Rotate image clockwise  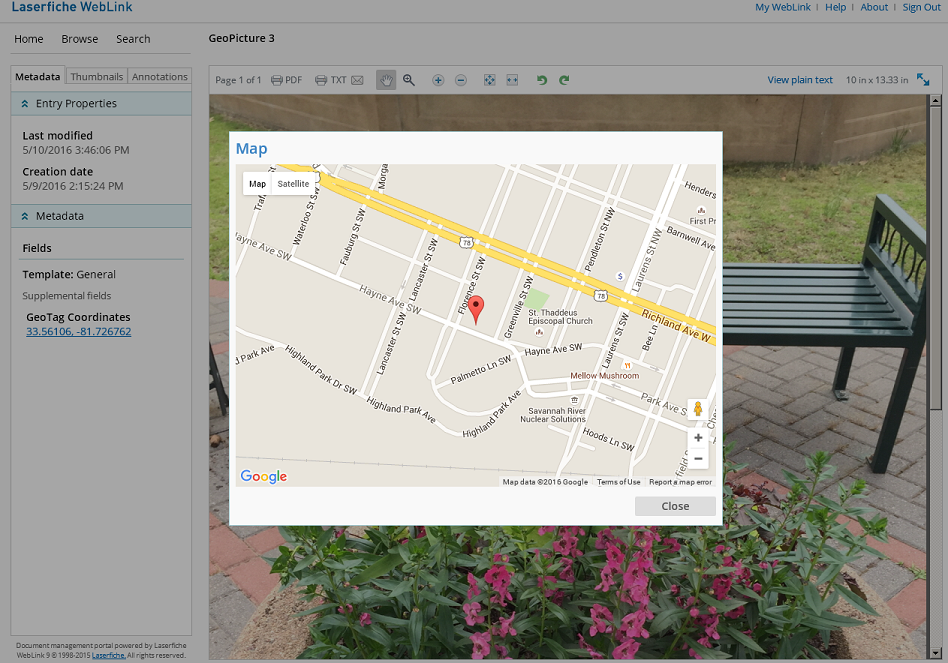coord(564,80)
